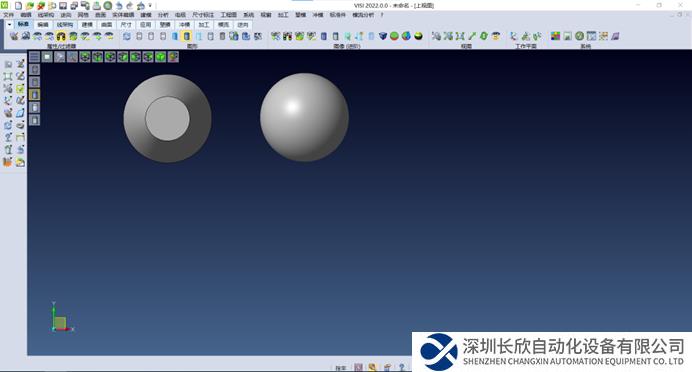The width and height of the screenshot is (692, 372).
Task: Click the picture frame icon in 系统 group
Action: (567, 36)
